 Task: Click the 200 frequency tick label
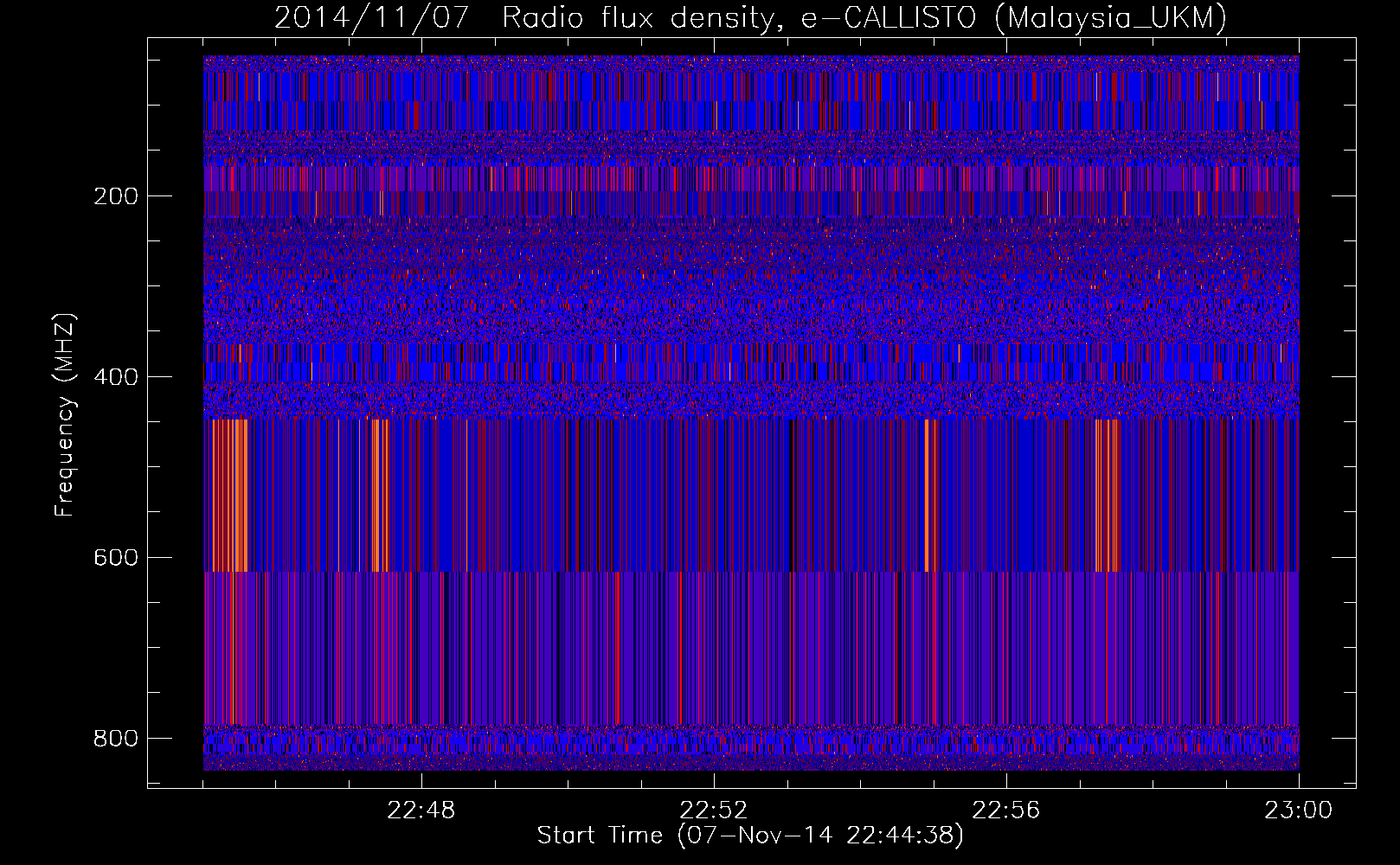[115, 196]
